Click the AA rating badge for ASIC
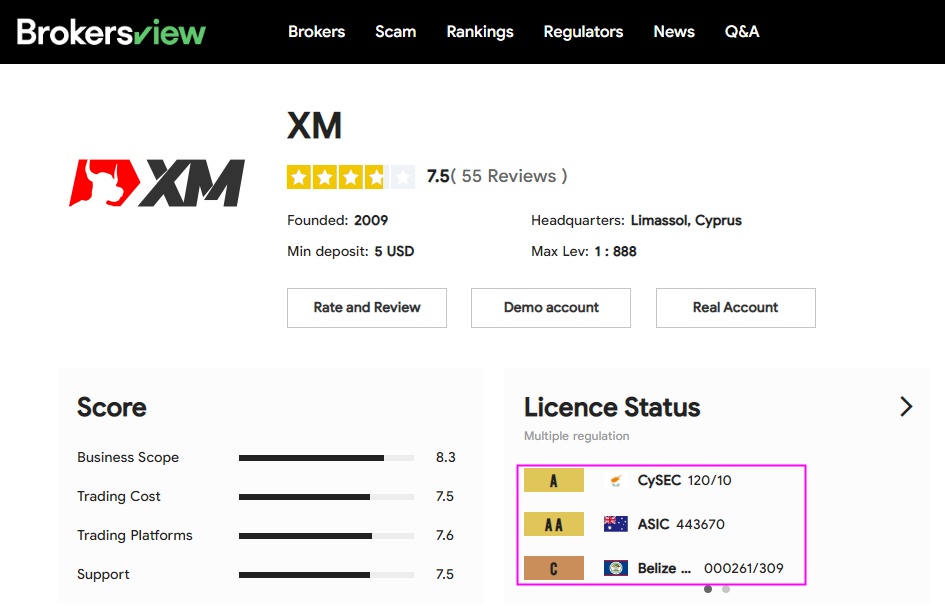 coord(554,524)
